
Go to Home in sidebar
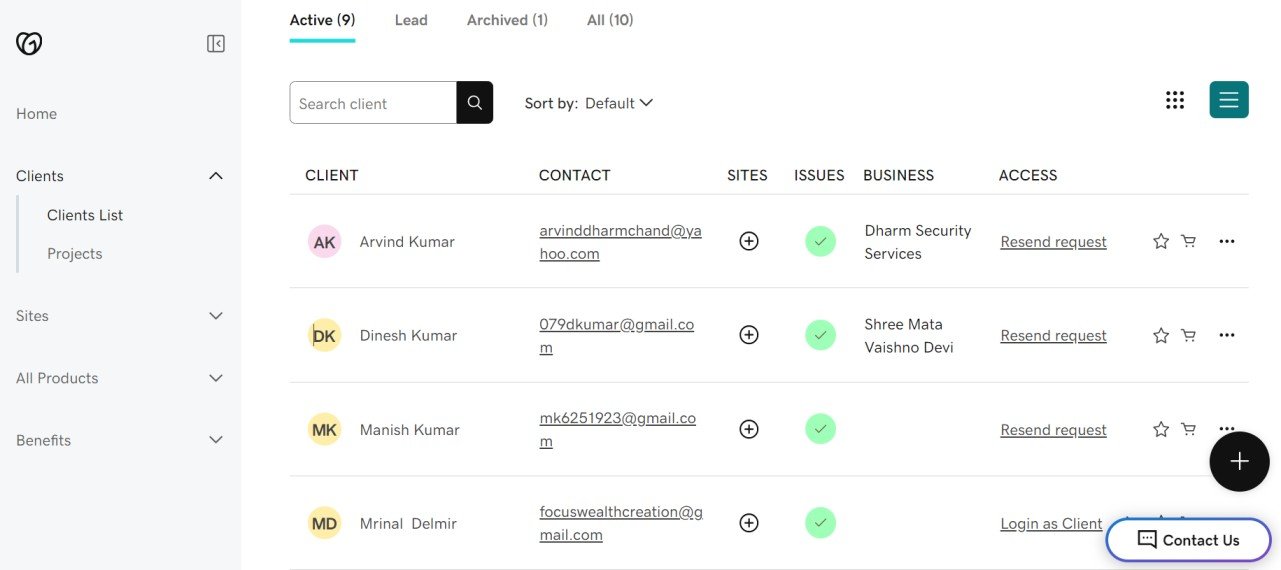[x=36, y=114]
